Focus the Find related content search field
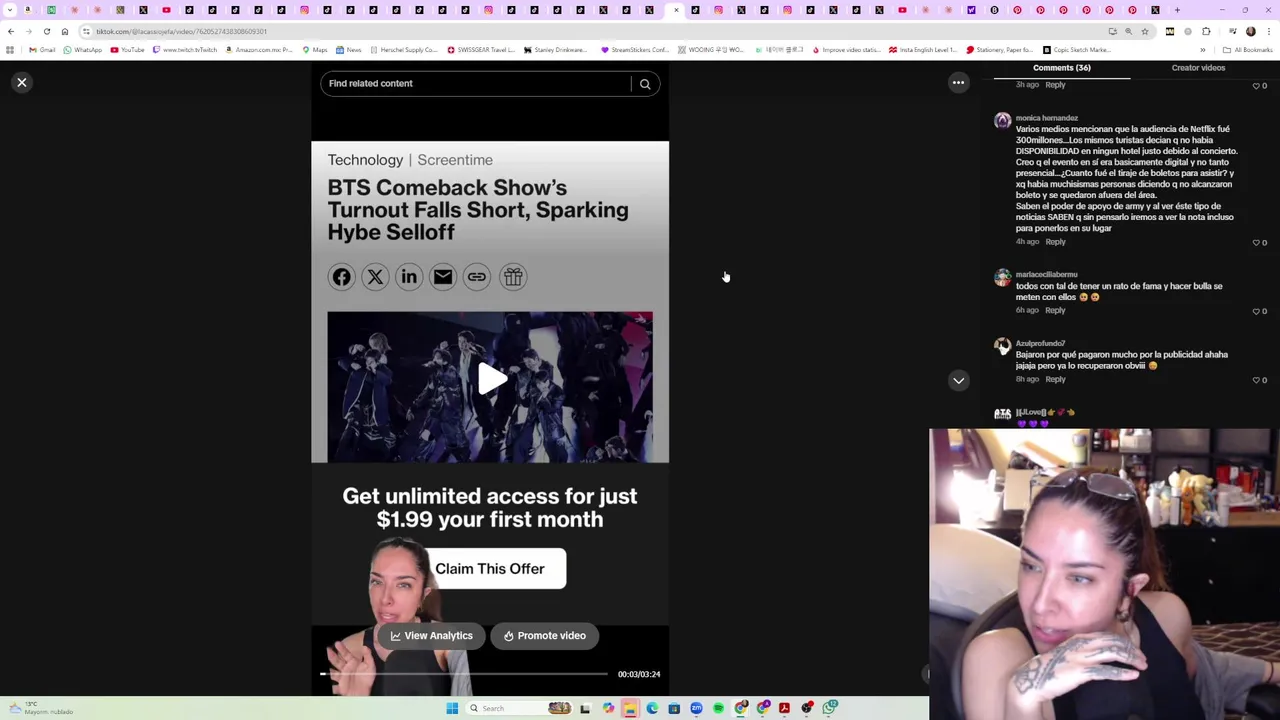 coord(478,84)
